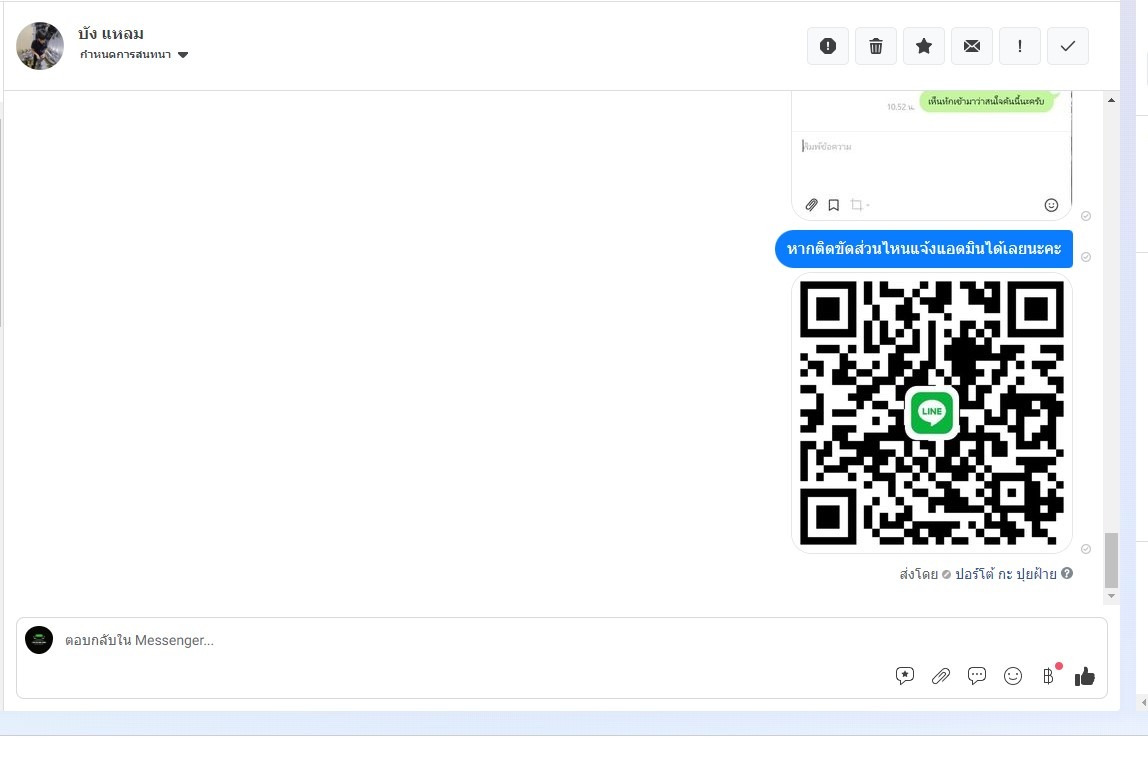Image resolution: width=1148 pixels, height=764 pixels.
Task: Flag conversation as priority with exclamation mark
Action: (x=1020, y=46)
